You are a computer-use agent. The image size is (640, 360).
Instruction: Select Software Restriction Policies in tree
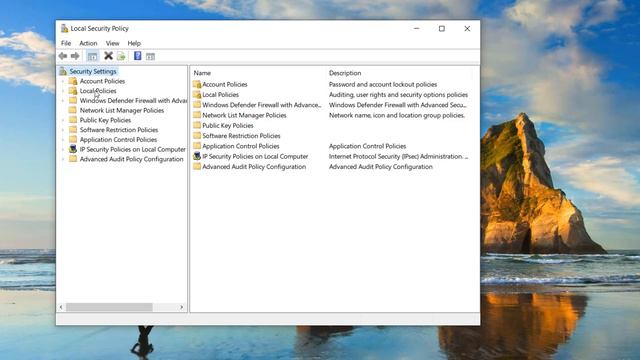(x=119, y=130)
